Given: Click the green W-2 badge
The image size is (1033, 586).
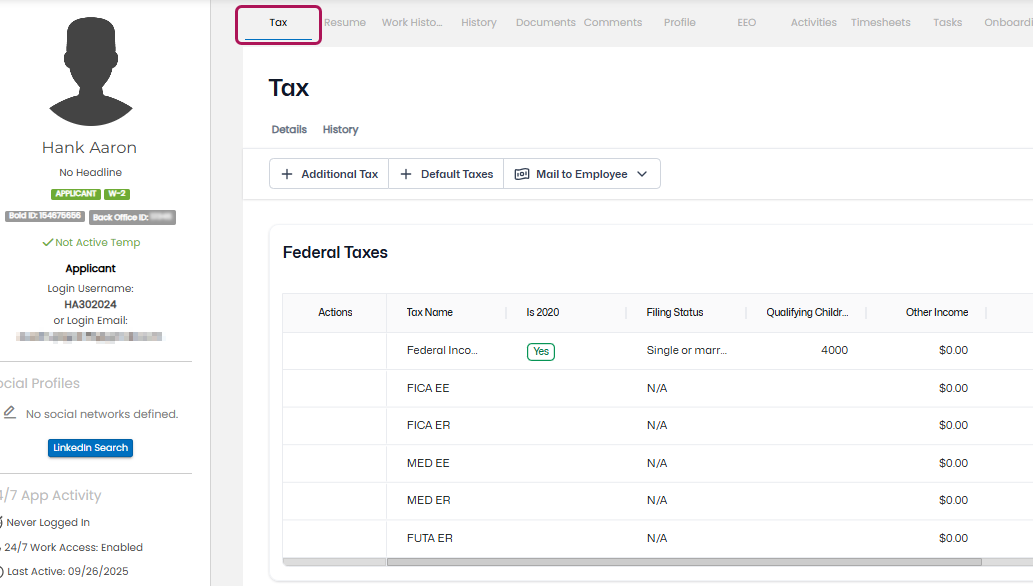Looking at the screenshot, I should pos(117,194).
